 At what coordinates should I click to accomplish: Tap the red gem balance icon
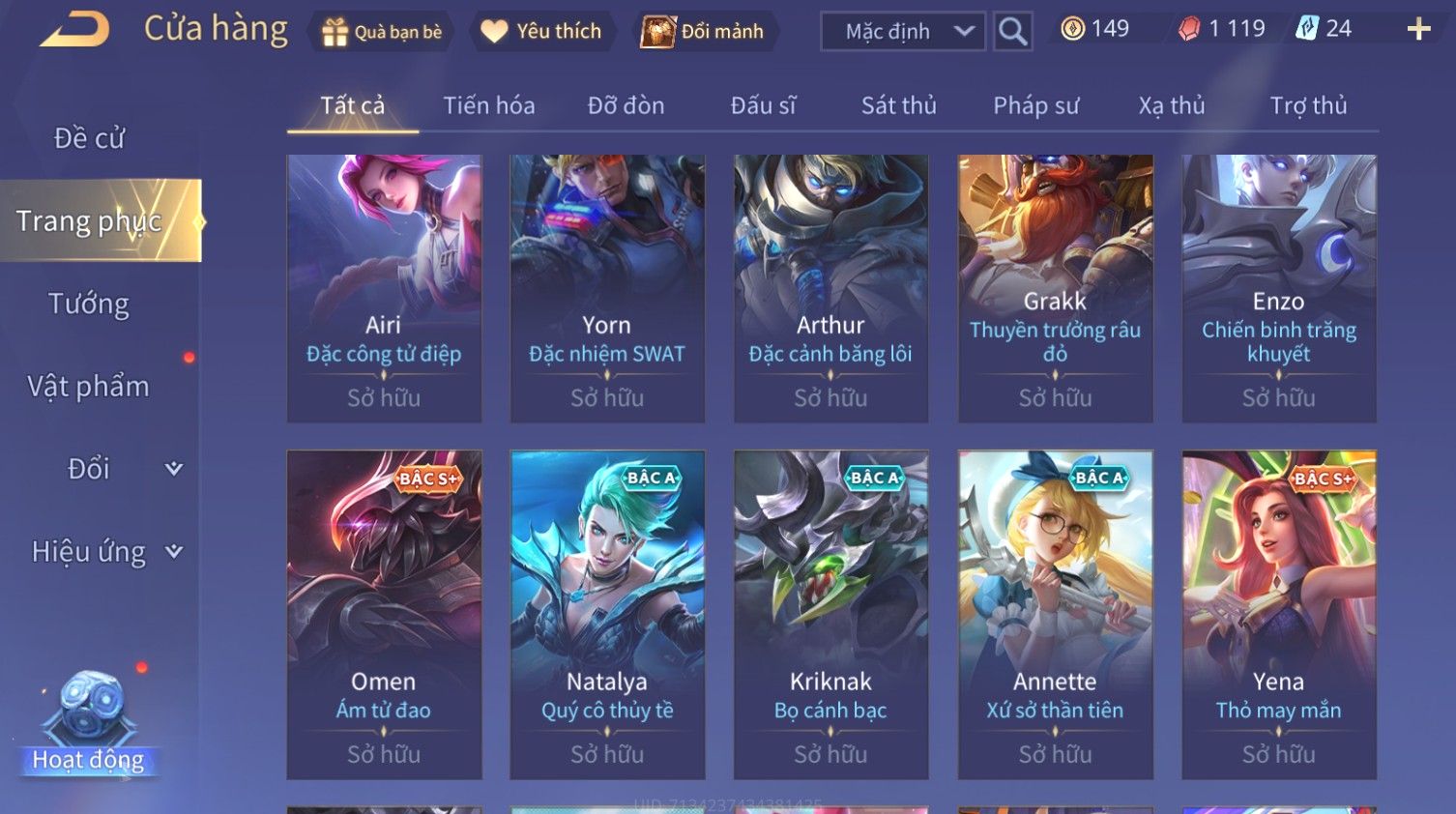tap(1189, 29)
